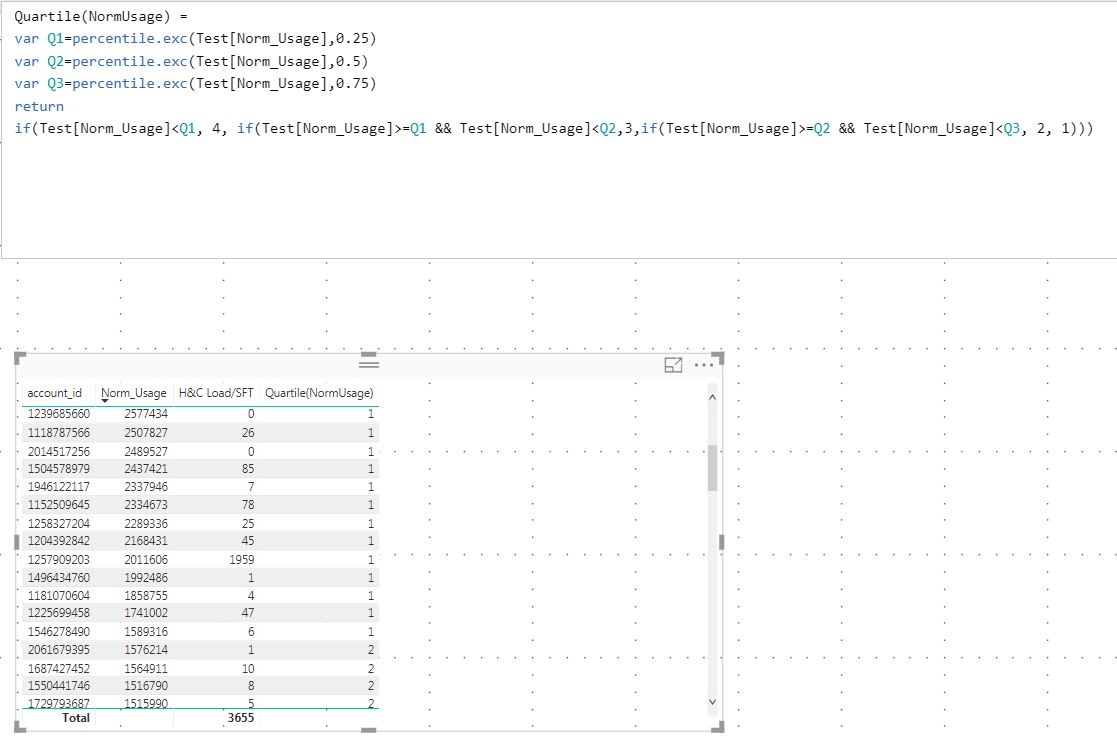
Task: Click the 'var Q1' formula line
Action: point(195,38)
